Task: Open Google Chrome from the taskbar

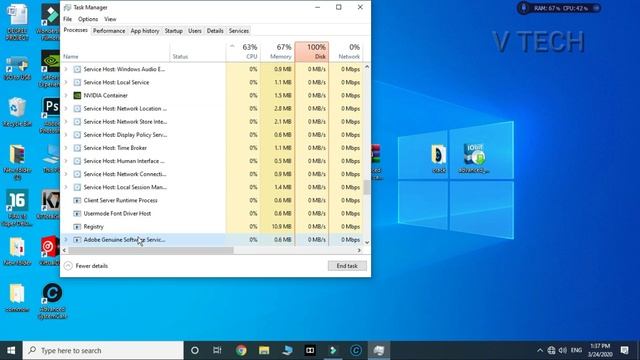Action: [x=241, y=350]
